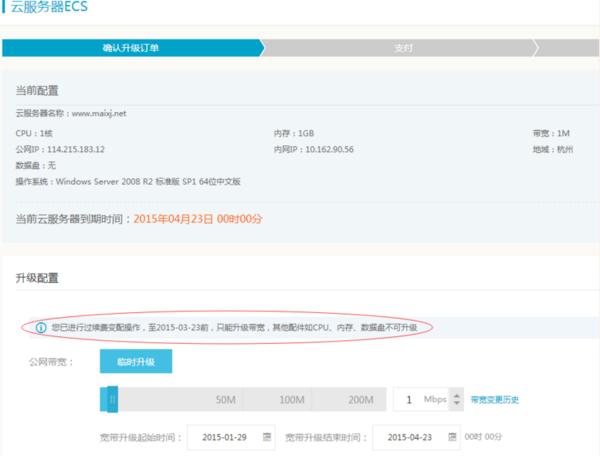Image resolution: width=600 pixels, height=456 pixels.
Task: Click the info icon in the upgrade notice
Action: click(x=40, y=328)
